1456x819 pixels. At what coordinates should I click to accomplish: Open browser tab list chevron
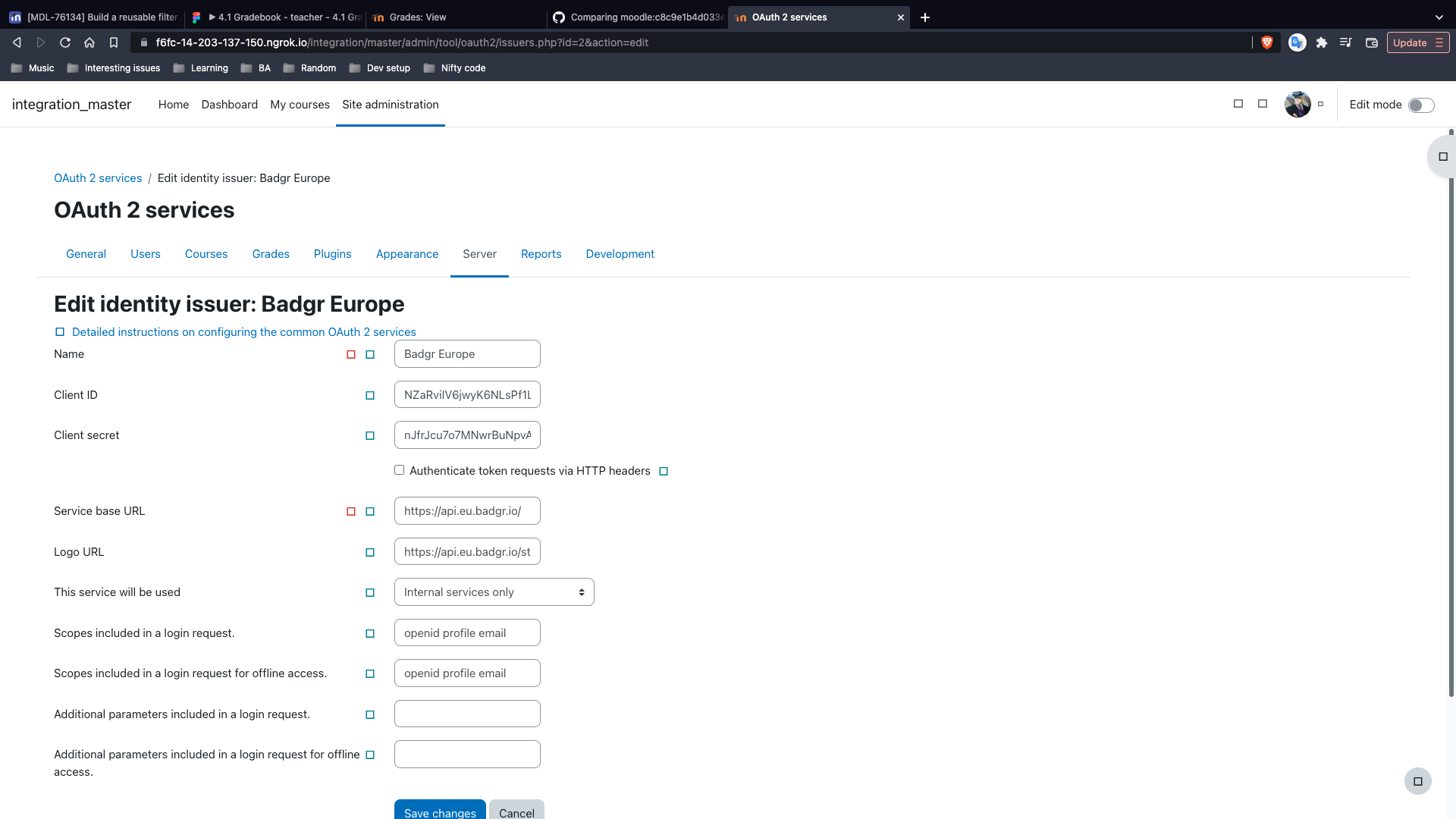tap(1439, 17)
